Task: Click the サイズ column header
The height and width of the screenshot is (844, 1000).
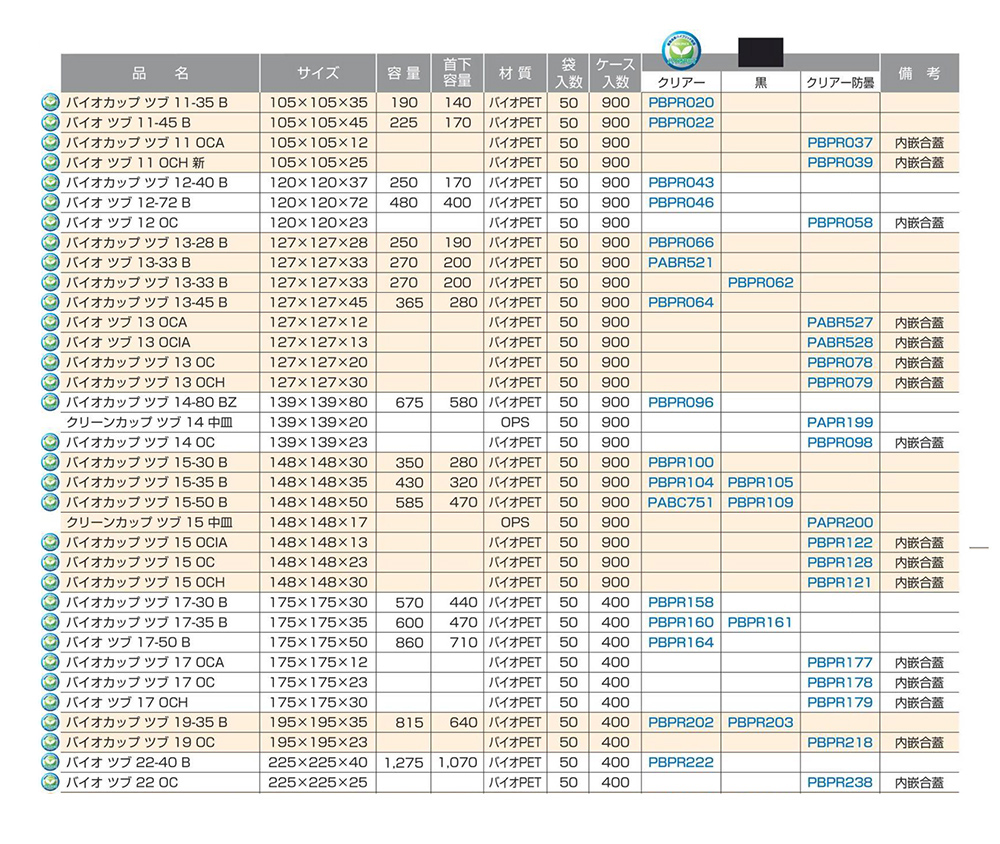Action: pyautogui.click(x=317, y=73)
